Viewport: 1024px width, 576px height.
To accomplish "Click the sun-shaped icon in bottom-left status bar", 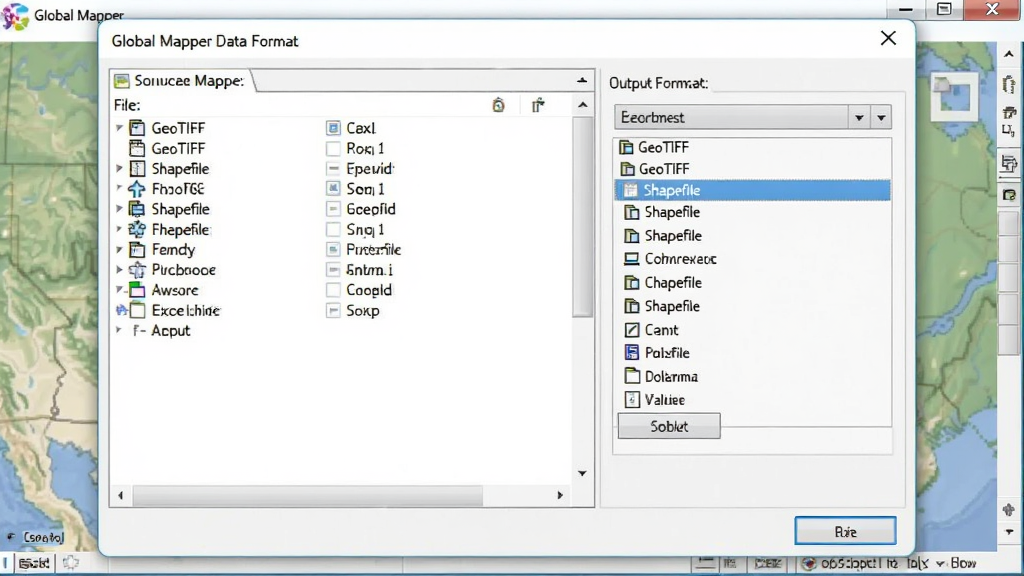I will [71, 562].
